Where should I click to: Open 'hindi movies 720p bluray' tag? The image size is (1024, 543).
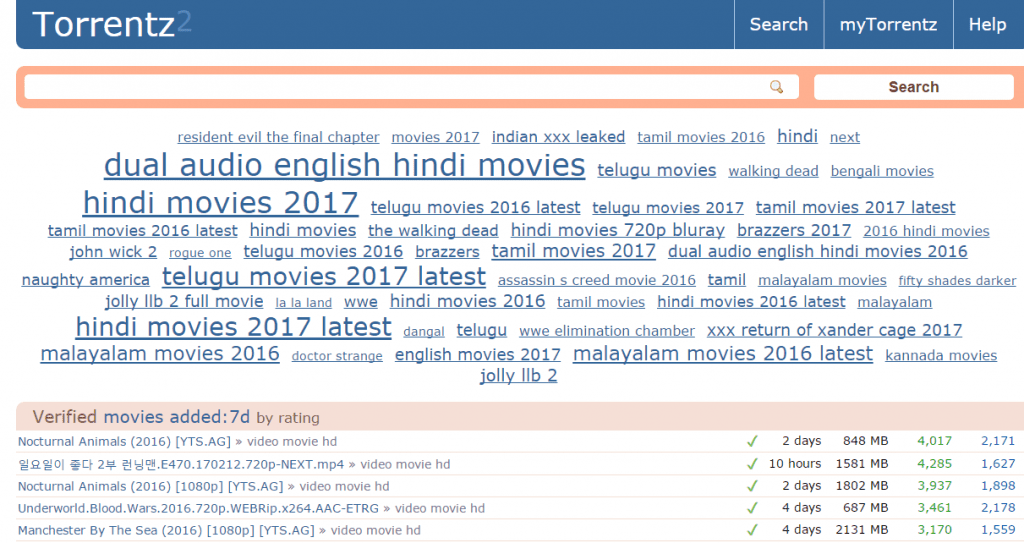click(x=618, y=230)
